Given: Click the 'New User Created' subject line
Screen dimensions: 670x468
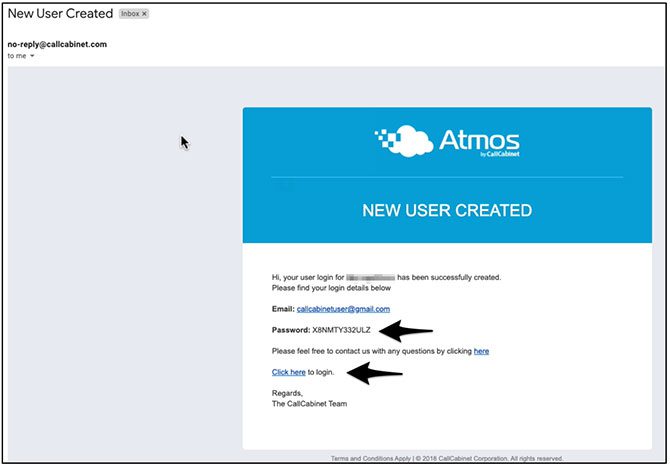Looking at the screenshot, I should [60, 14].
